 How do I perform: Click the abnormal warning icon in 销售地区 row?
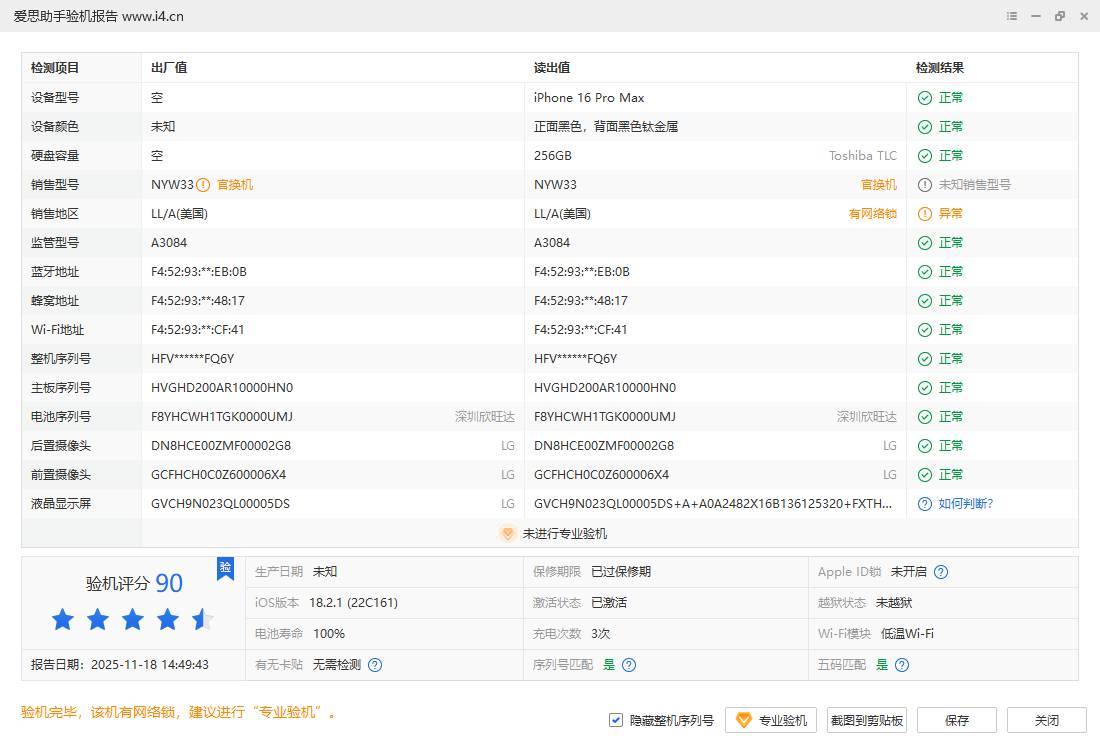pyautogui.click(x=925, y=214)
